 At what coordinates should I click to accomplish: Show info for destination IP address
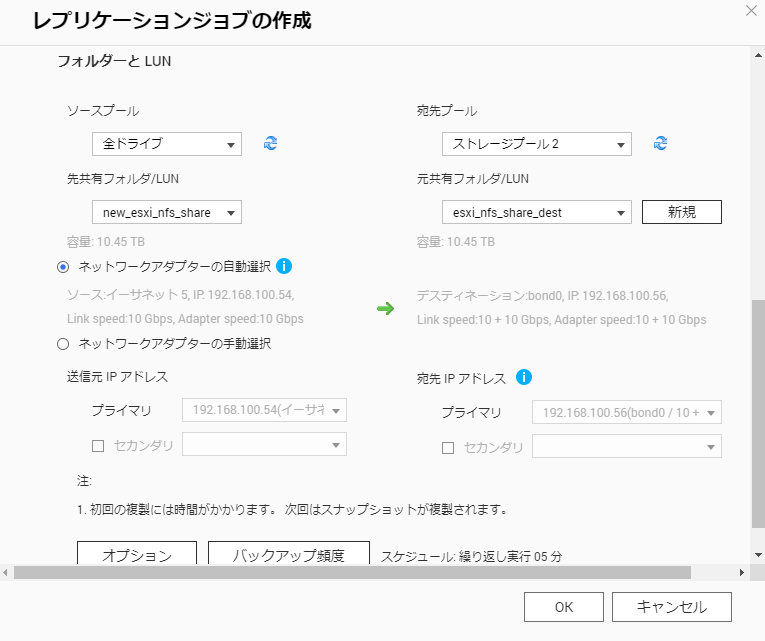pos(524,377)
